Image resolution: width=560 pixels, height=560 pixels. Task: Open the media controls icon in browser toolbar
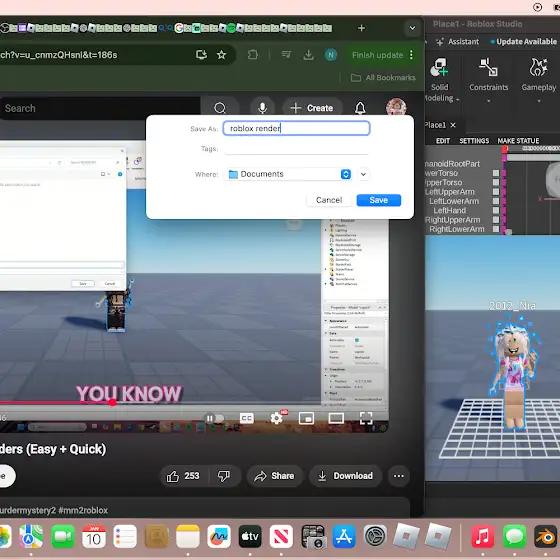click(x=286, y=55)
